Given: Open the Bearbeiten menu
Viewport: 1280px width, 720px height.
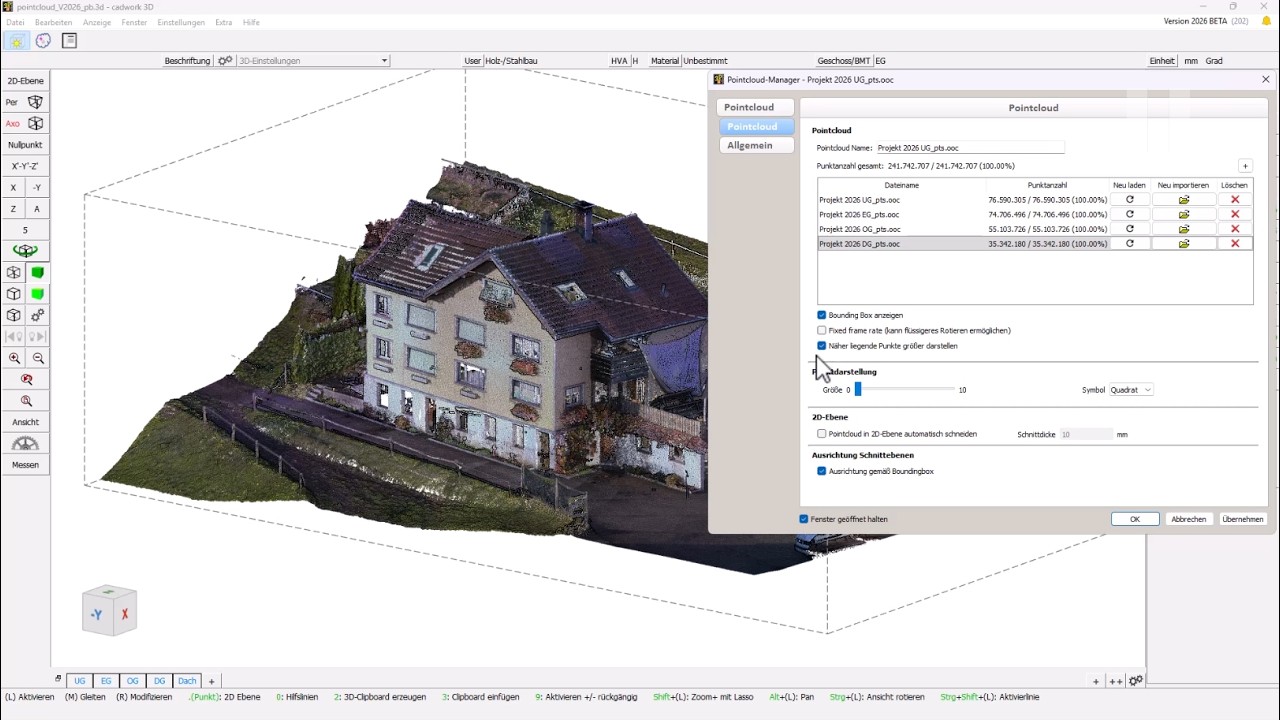Looking at the screenshot, I should coord(54,22).
